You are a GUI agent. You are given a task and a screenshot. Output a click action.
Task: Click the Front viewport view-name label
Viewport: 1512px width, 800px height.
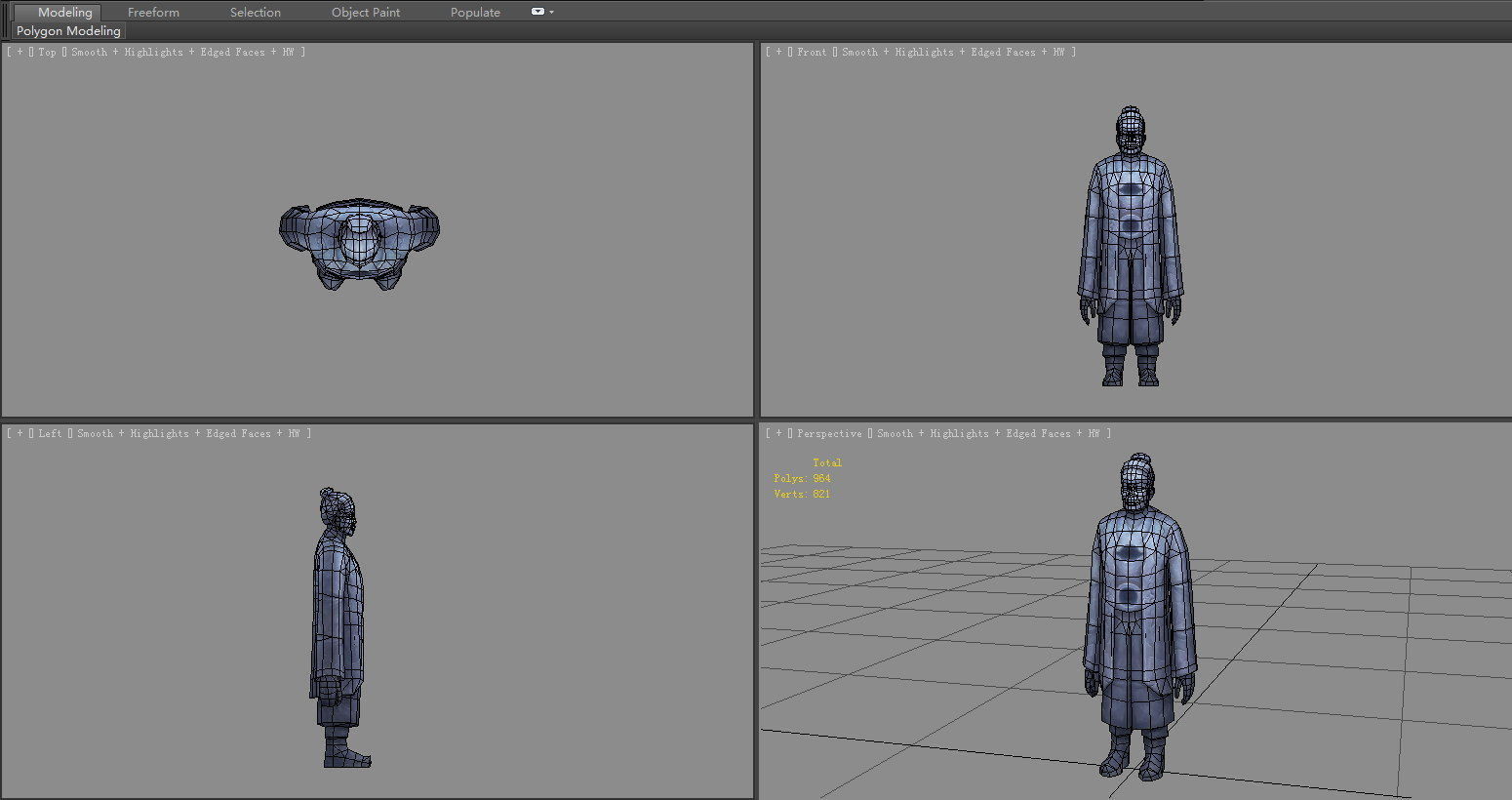point(812,52)
